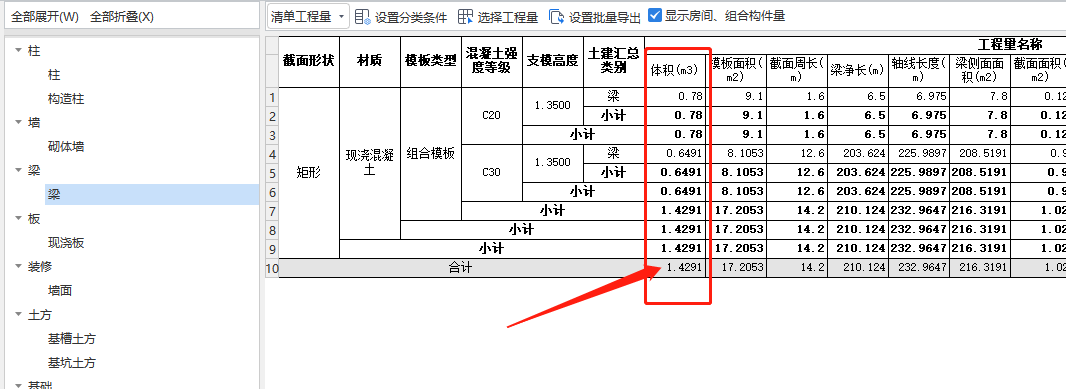Screen dimensions: 1066x389
Task: Click the 合计 row label
Action: coord(461,268)
